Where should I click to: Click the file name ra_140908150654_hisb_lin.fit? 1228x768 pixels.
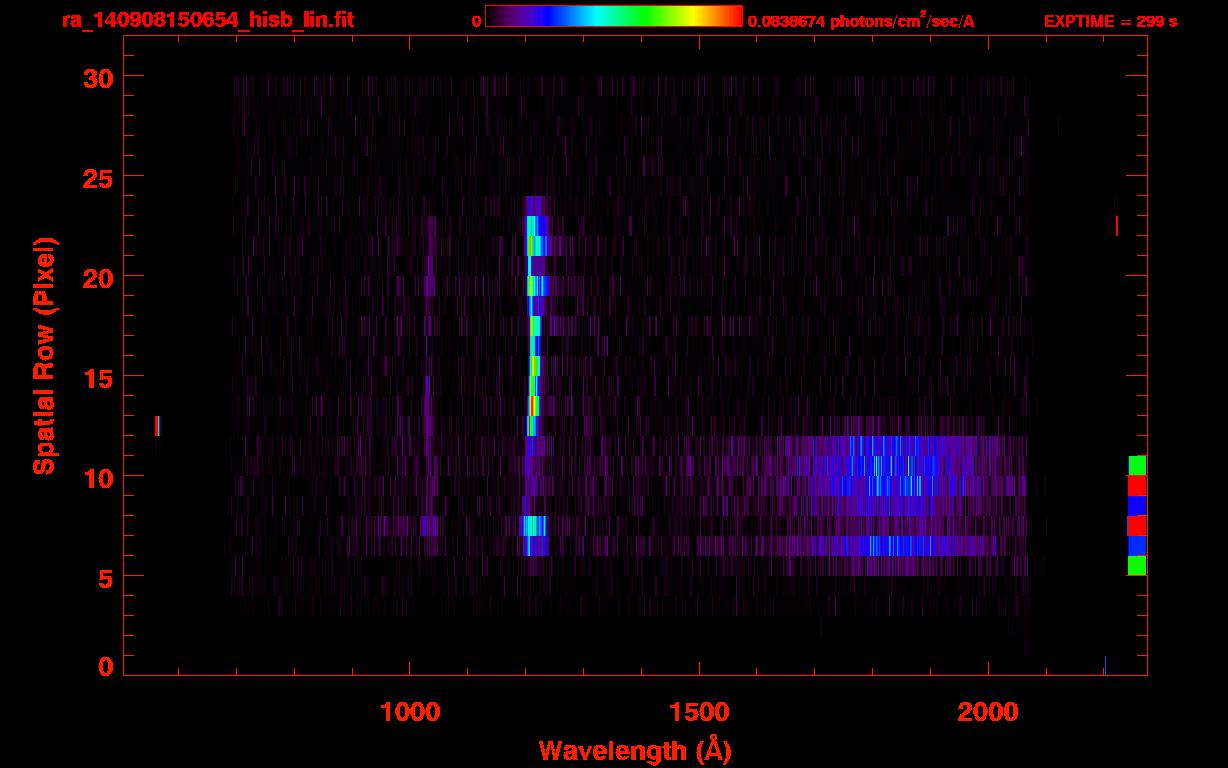(207, 20)
